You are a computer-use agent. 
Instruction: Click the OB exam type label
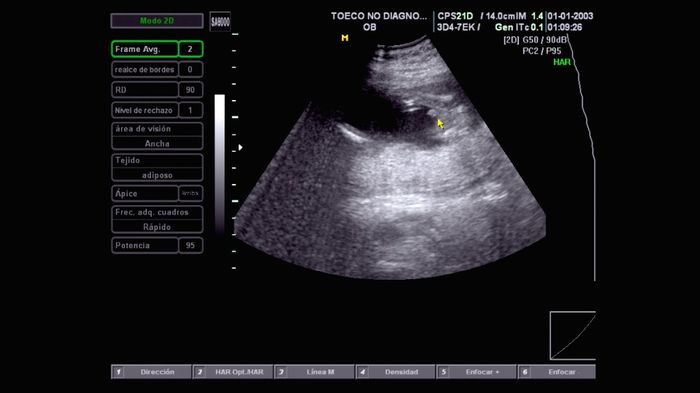tap(369, 27)
